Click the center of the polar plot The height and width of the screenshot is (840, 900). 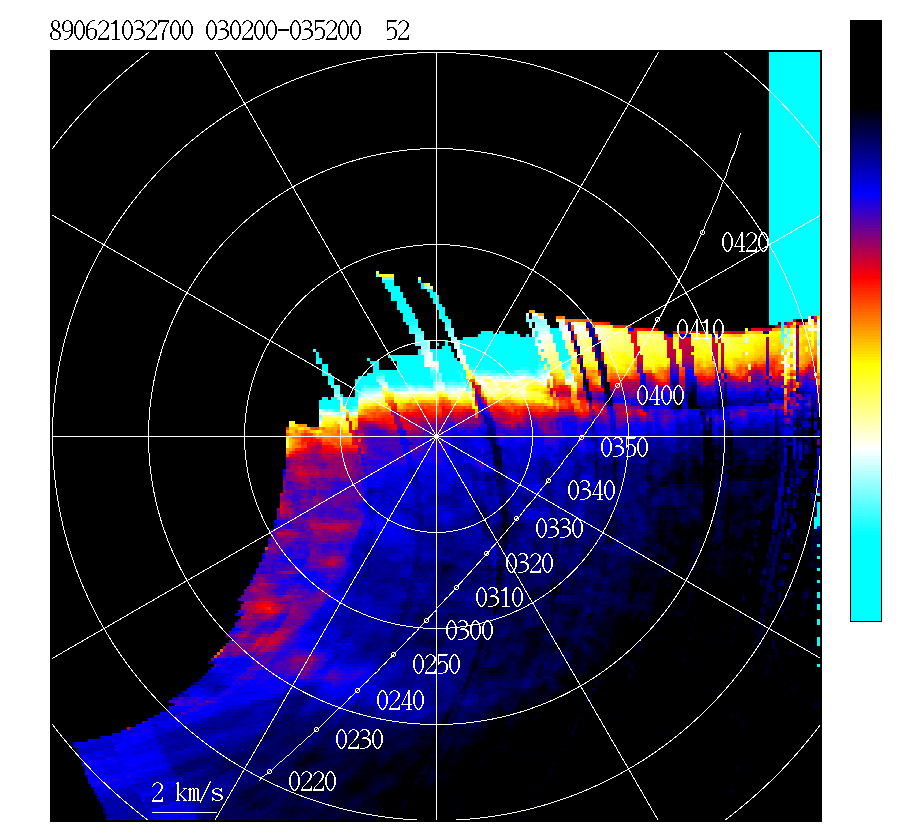point(436,436)
